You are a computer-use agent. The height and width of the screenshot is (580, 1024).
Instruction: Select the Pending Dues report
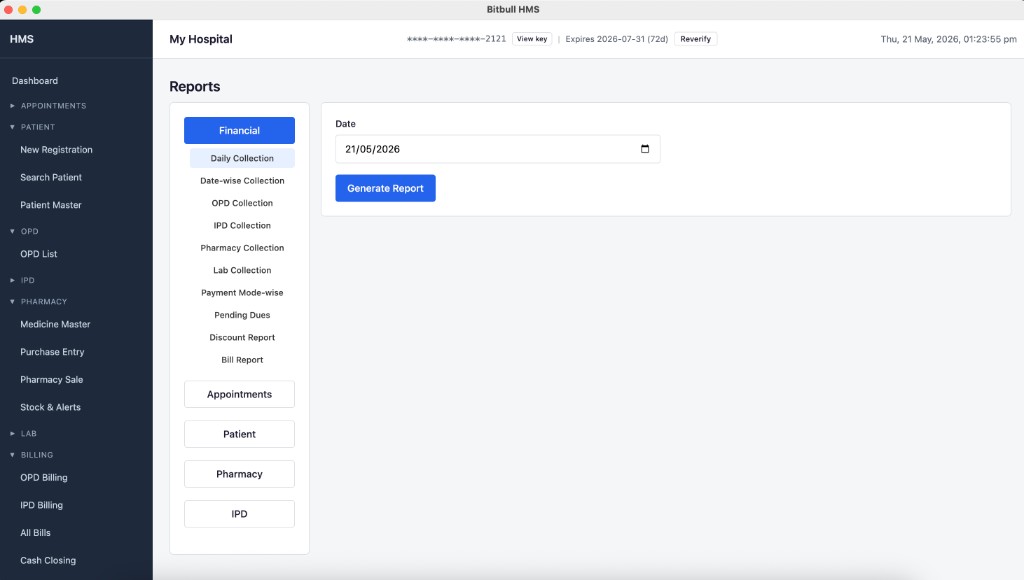(242, 315)
